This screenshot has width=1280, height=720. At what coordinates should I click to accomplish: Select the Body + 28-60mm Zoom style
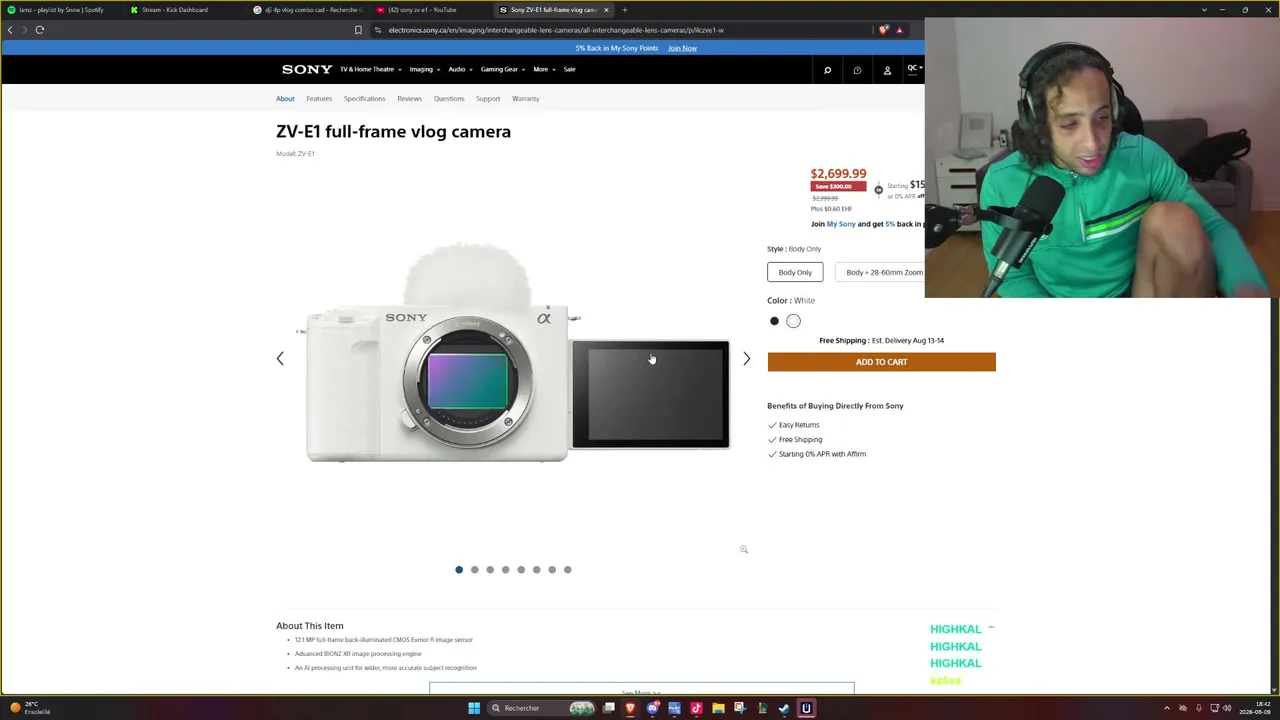pos(884,272)
